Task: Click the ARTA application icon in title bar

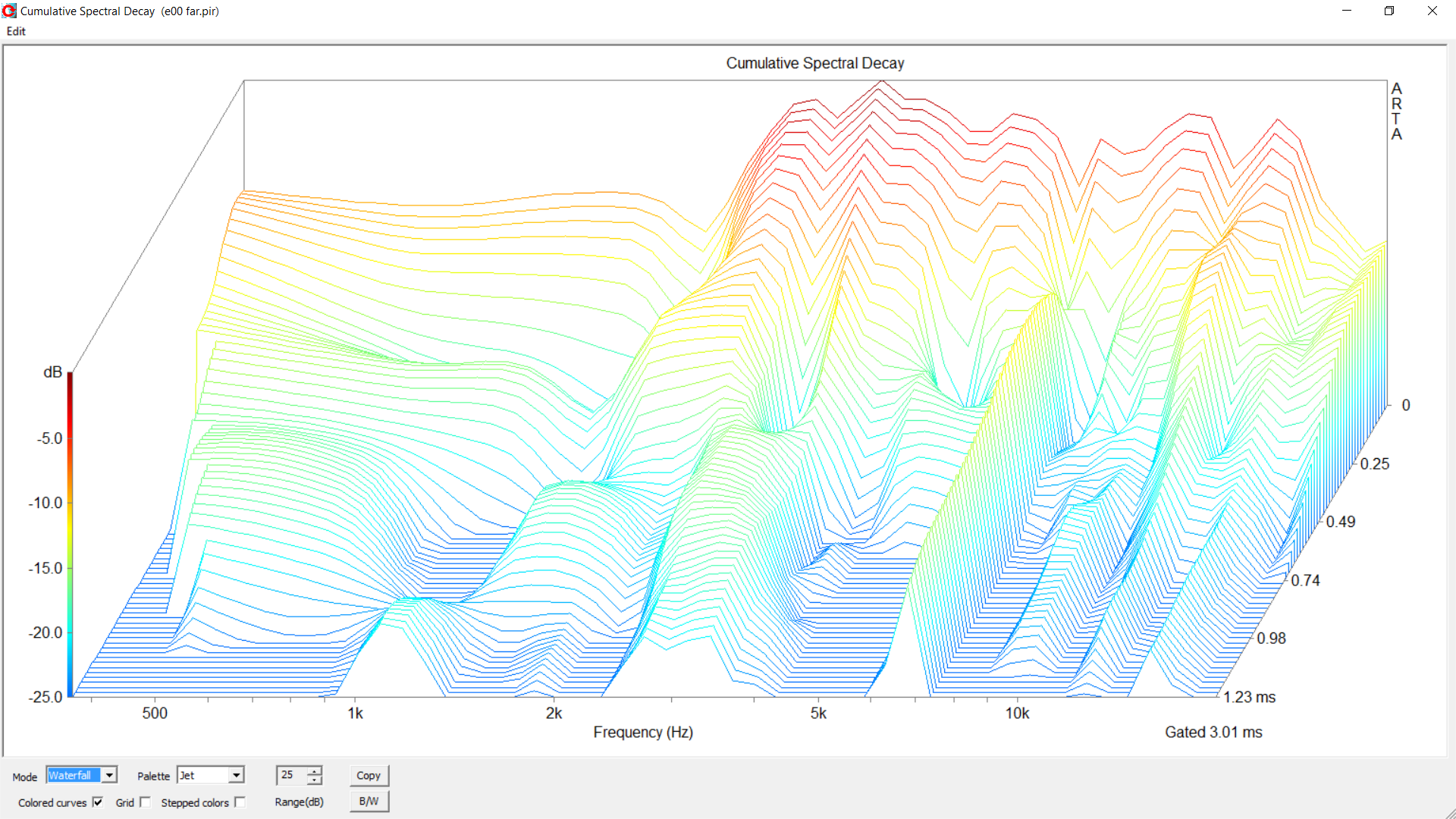Action: pyautogui.click(x=9, y=11)
